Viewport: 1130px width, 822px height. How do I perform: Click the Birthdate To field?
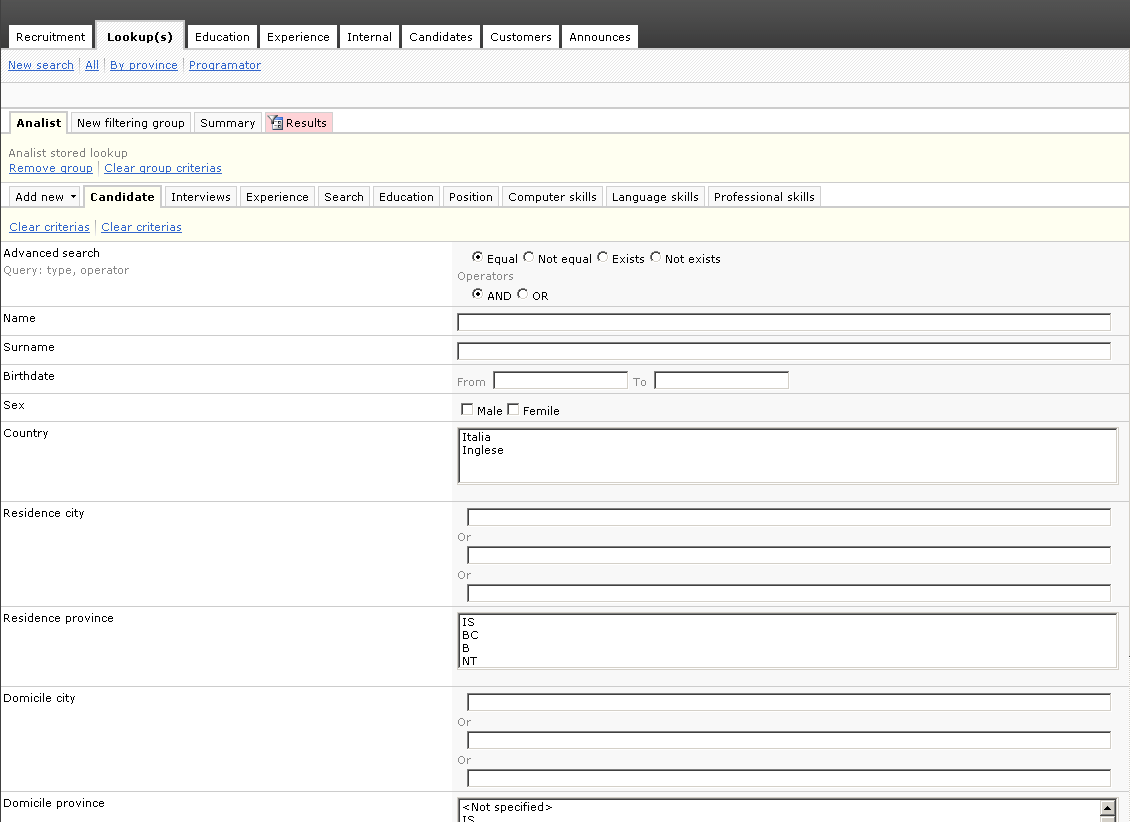click(x=721, y=380)
